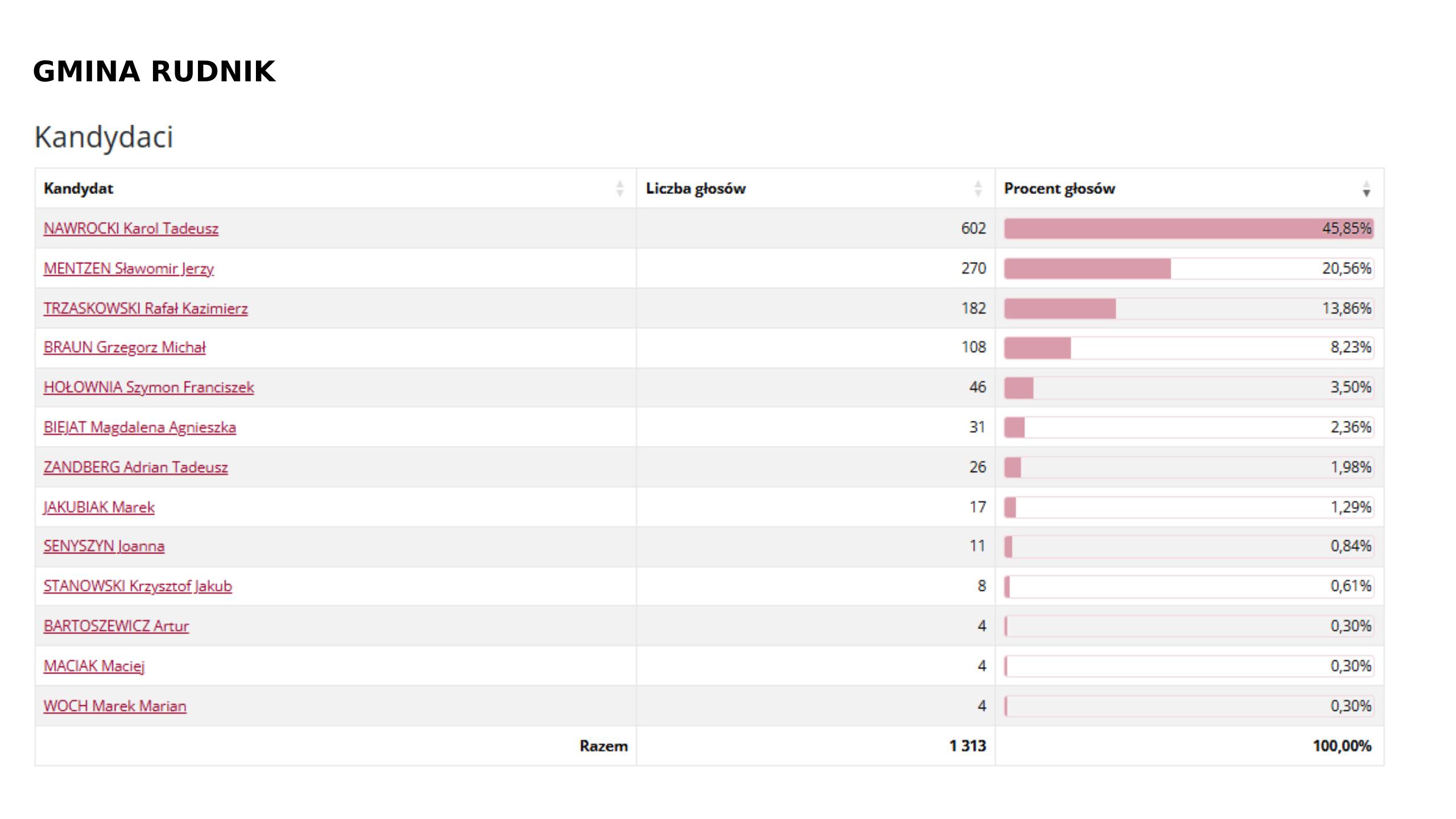Click WOCH Marek Marian link

(115, 706)
